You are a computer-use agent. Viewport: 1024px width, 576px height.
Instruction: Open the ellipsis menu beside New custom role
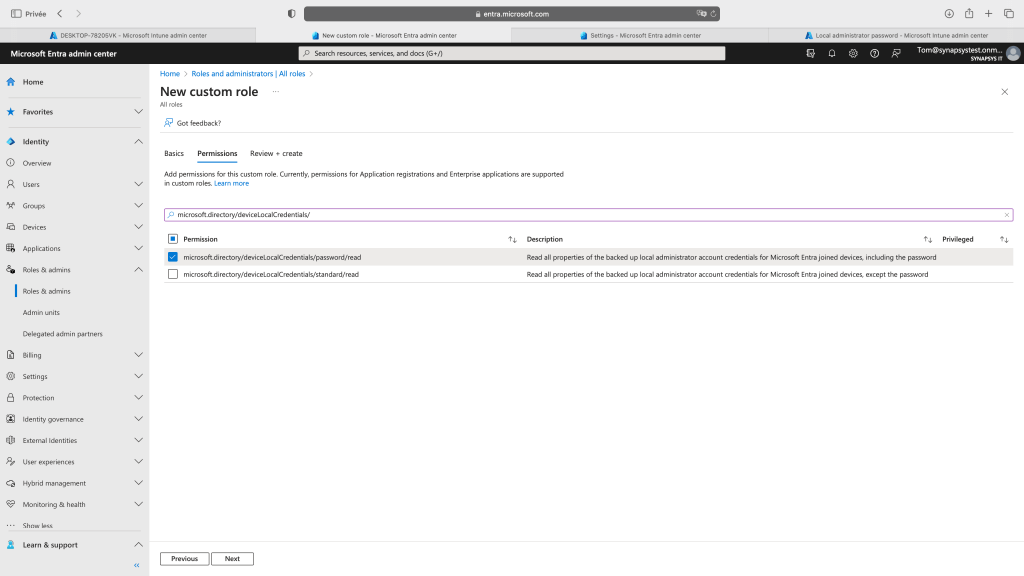[x=275, y=91]
